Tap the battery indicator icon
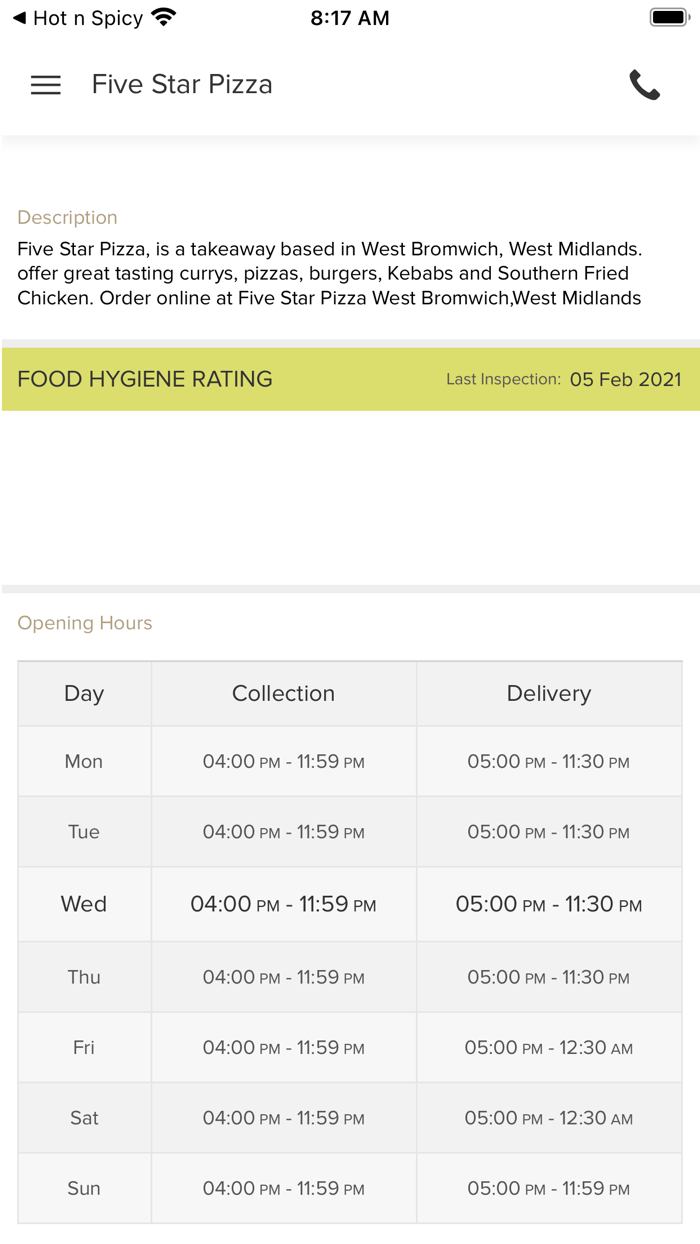Screen dimensions: 700x1244 tap(668, 15)
